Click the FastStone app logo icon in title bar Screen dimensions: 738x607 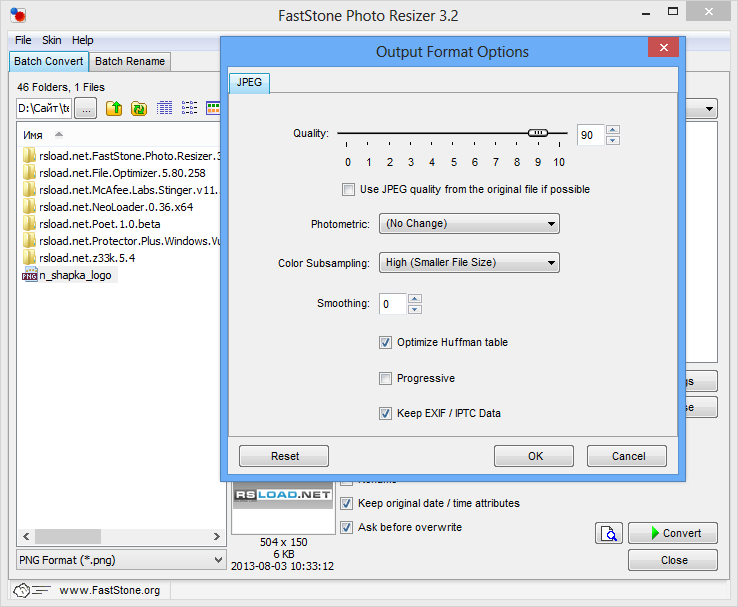(x=18, y=15)
